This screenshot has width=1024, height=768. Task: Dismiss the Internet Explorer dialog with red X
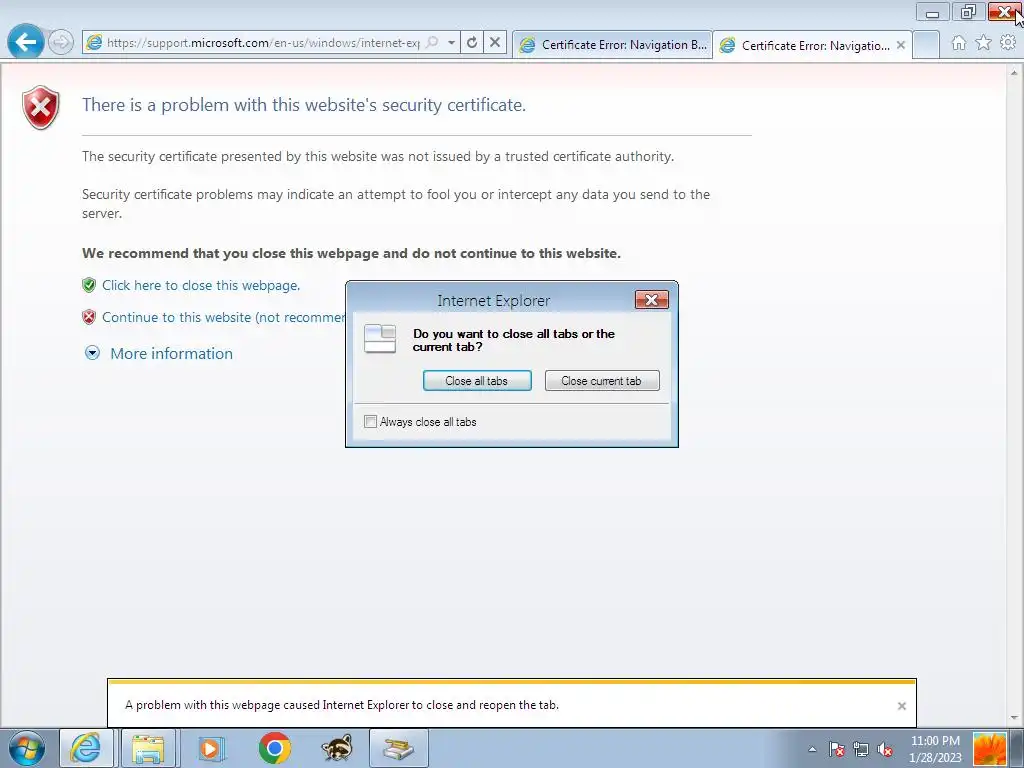652,300
